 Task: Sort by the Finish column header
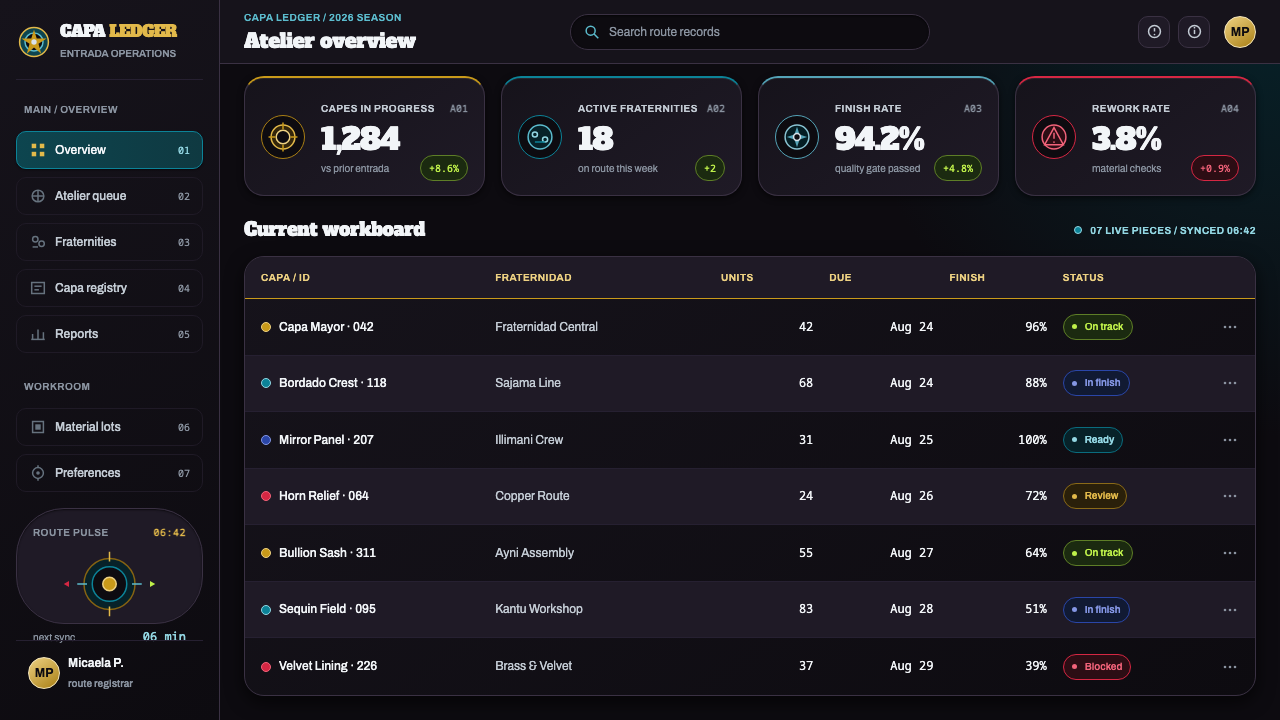coord(967,277)
